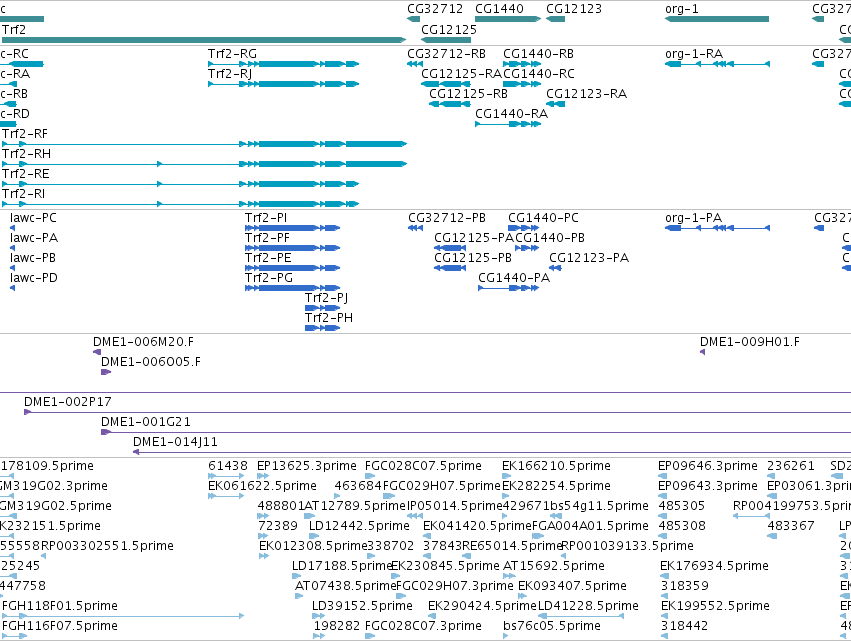Select BAC clone DME1-002P17

pyautogui.click(x=437, y=412)
